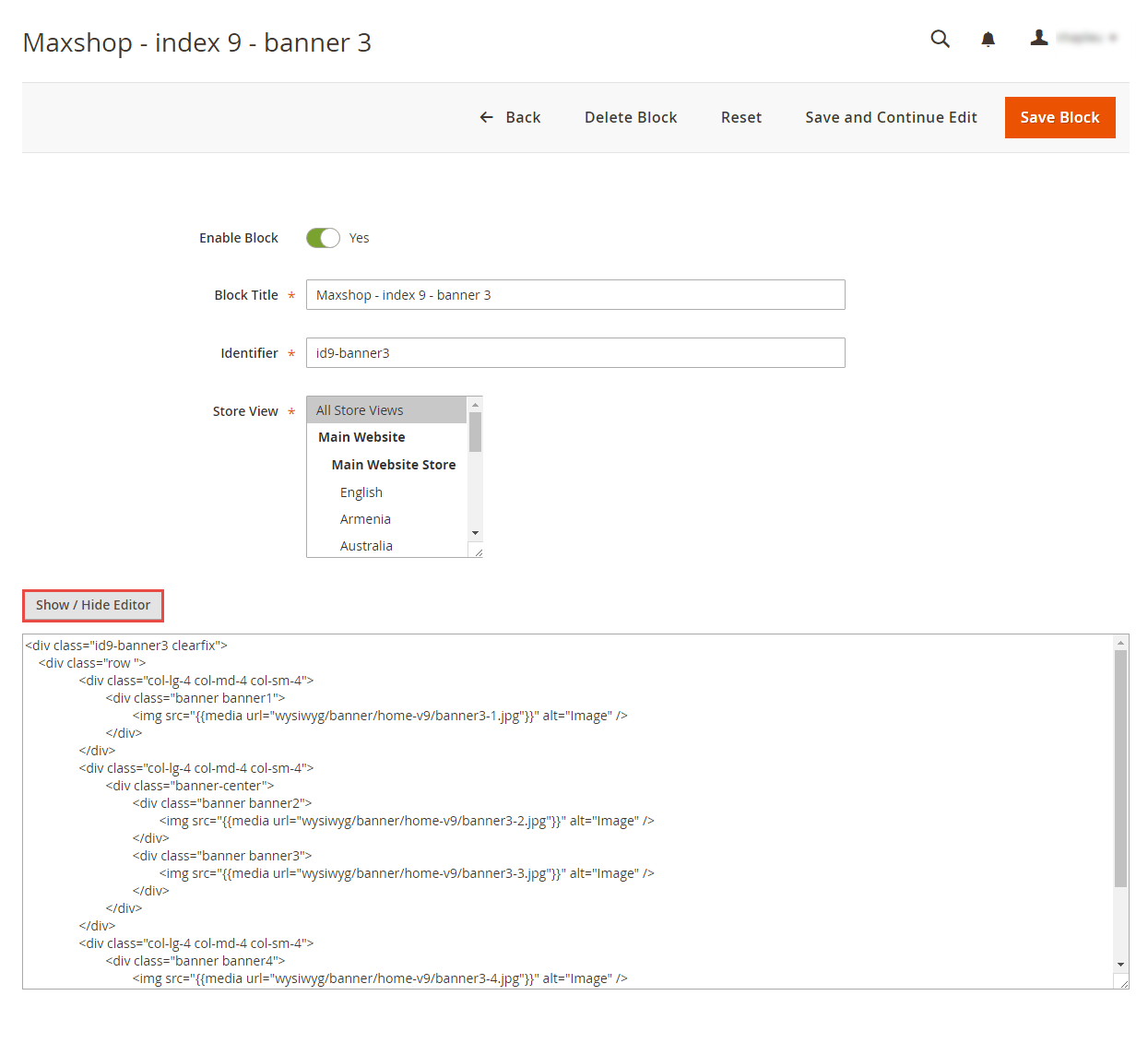This screenshot has height=1043, width=1148.
Task: Click the Reset button
Action: [741, 117]
